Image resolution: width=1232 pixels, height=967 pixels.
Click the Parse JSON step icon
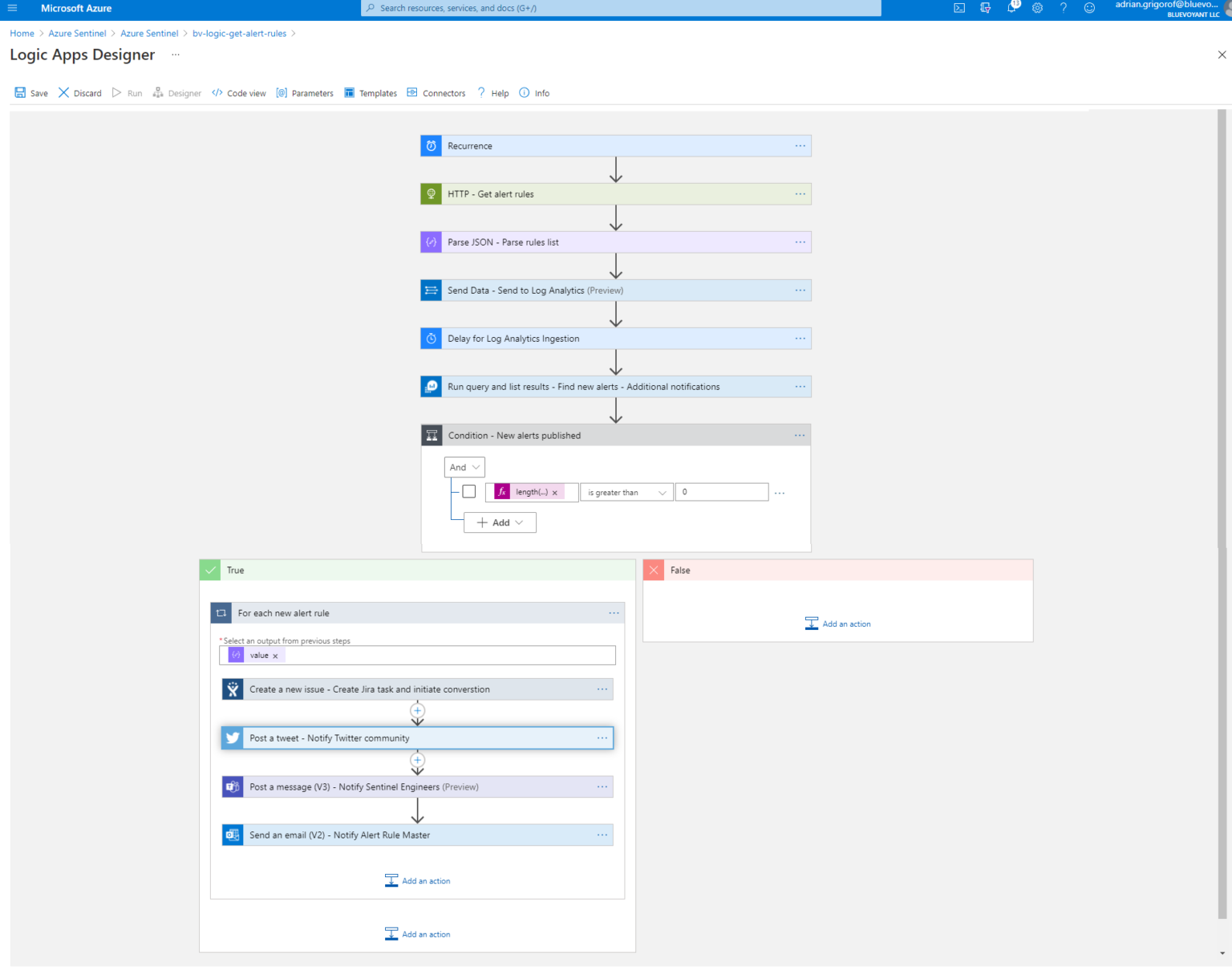(x=431, y=242)
